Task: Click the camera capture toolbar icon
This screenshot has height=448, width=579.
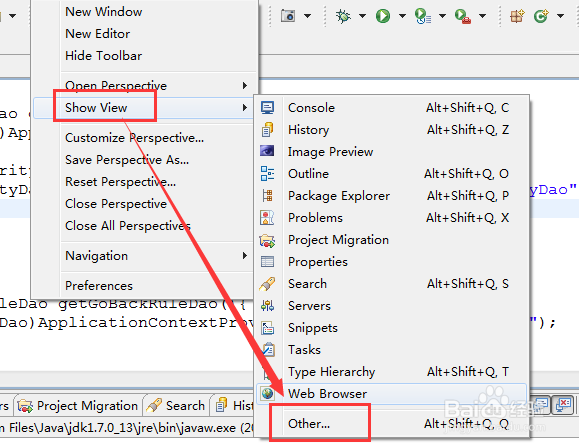Action: [288, 16]
